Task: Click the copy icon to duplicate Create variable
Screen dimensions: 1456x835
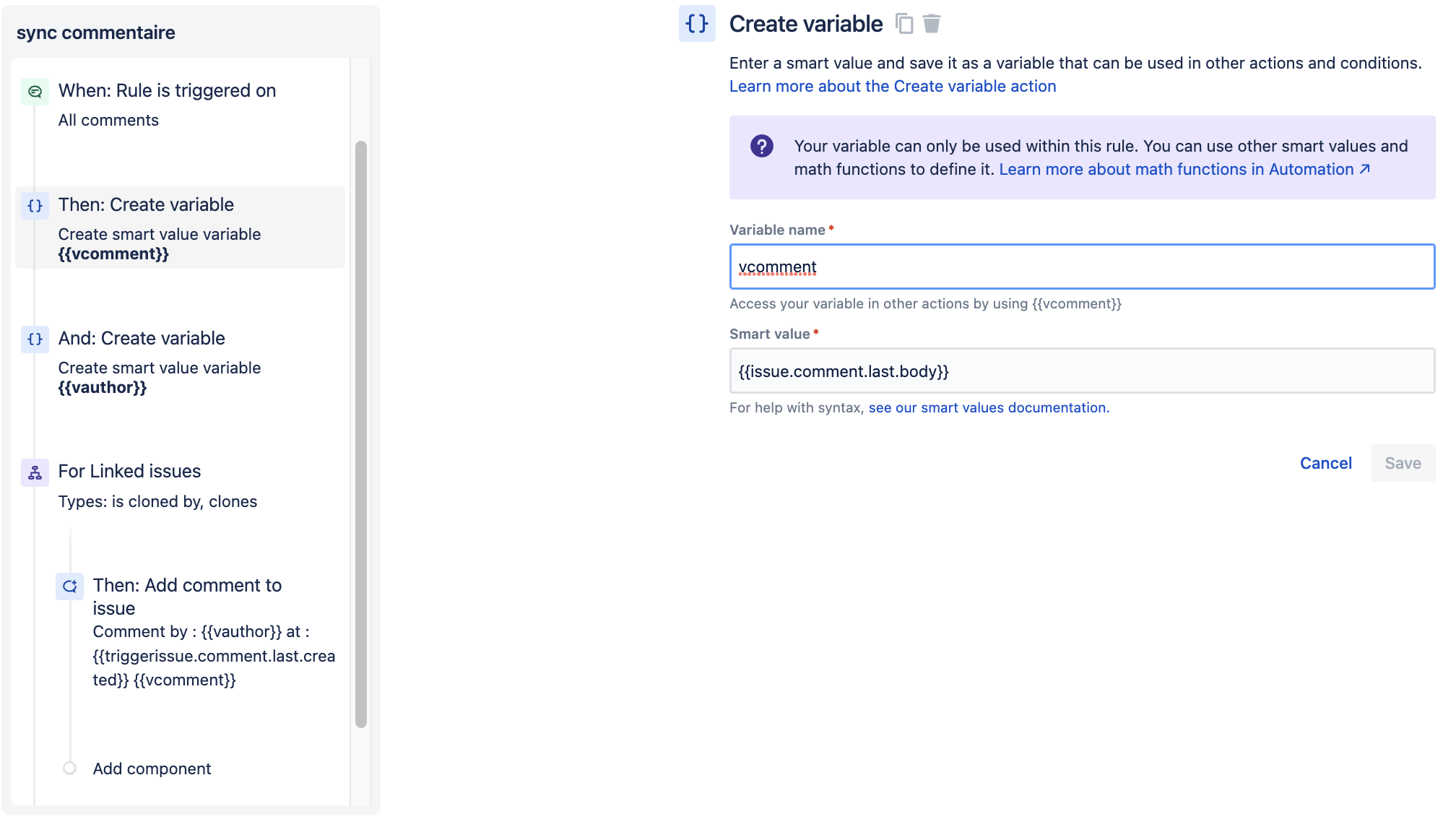Action: [x=905, y=24]
